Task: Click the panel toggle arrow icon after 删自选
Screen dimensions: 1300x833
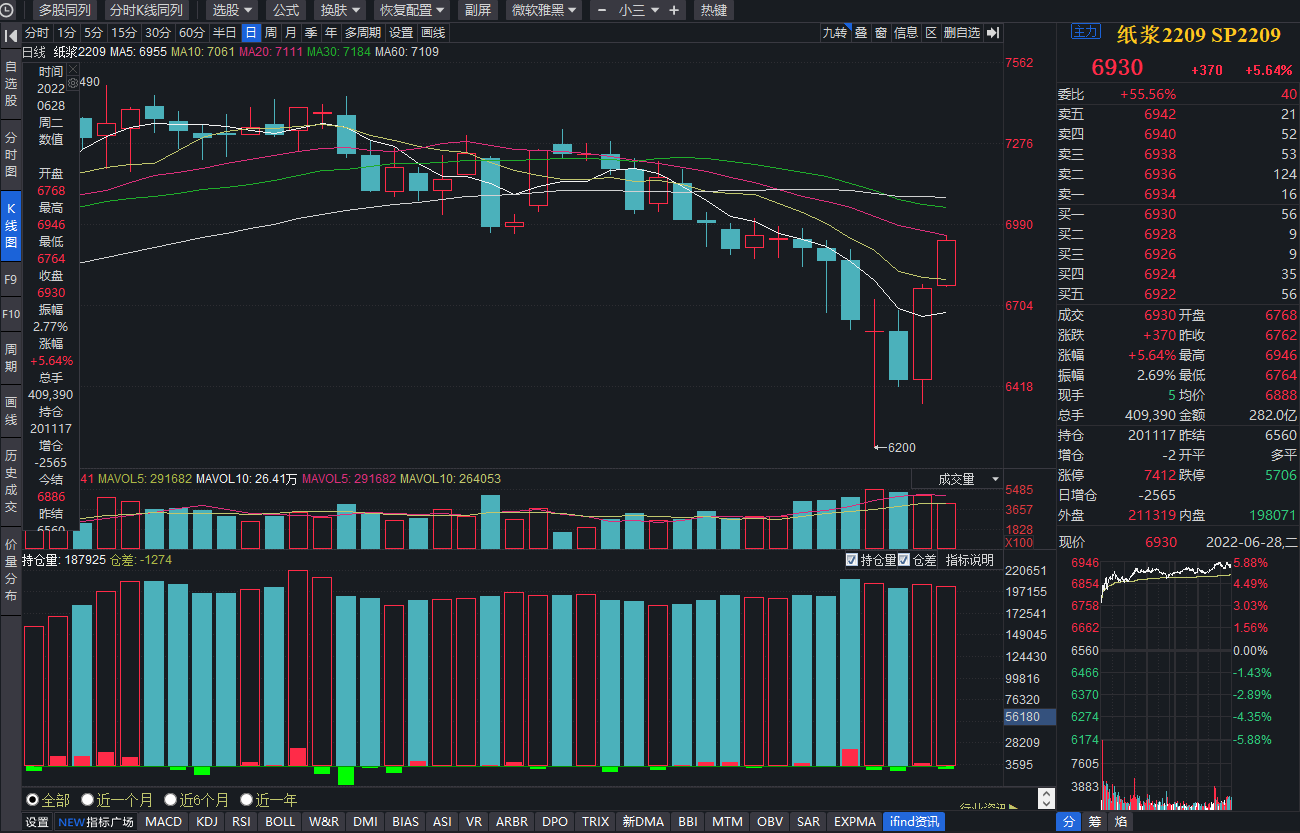Action: [993, 33]
